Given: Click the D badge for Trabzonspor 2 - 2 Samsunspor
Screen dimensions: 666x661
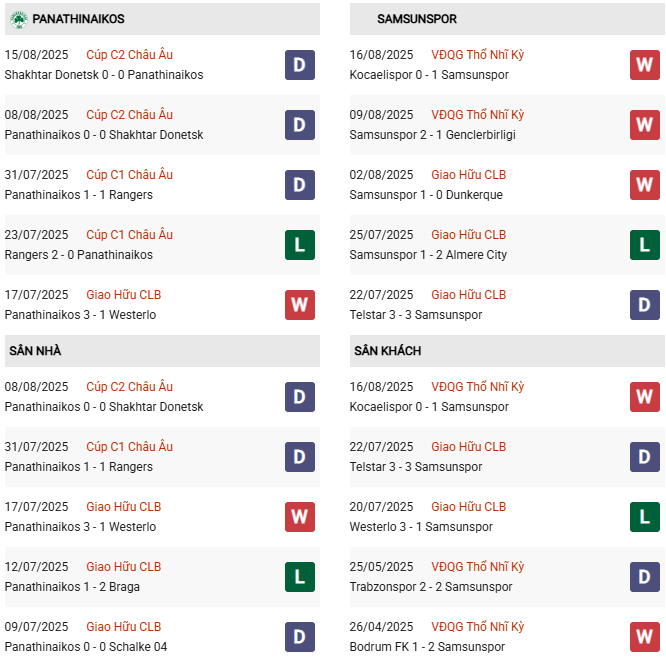Looking at the screenshot, I should 644,577.
